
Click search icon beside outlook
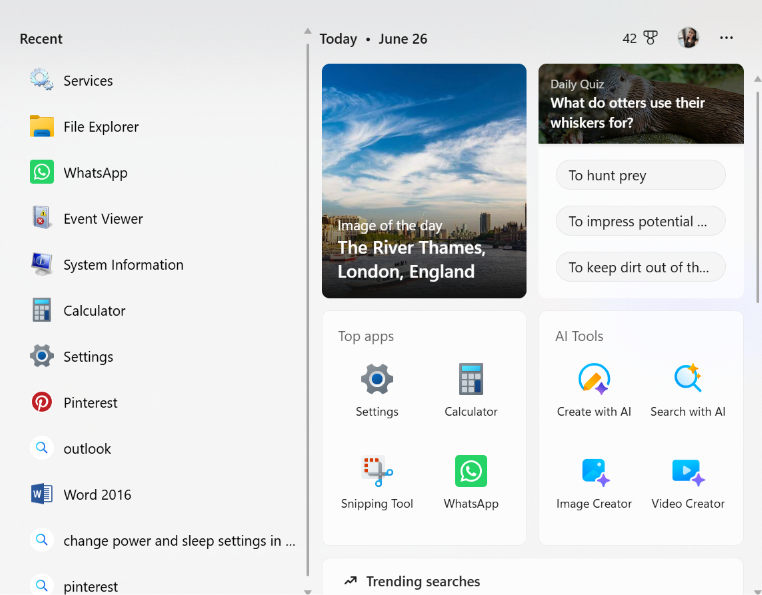coord(41,448)
